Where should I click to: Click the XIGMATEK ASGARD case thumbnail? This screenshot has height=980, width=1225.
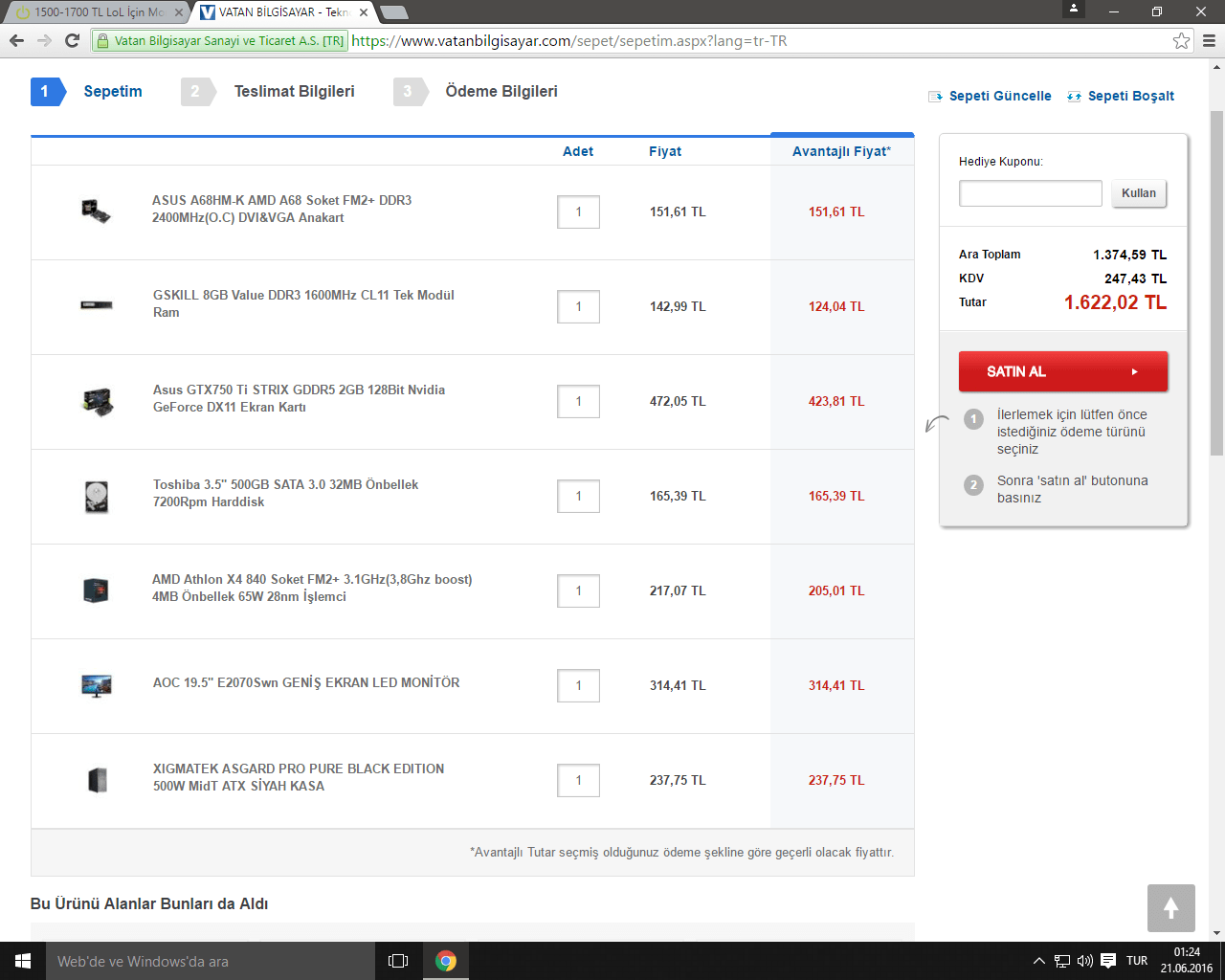point(97,780)
